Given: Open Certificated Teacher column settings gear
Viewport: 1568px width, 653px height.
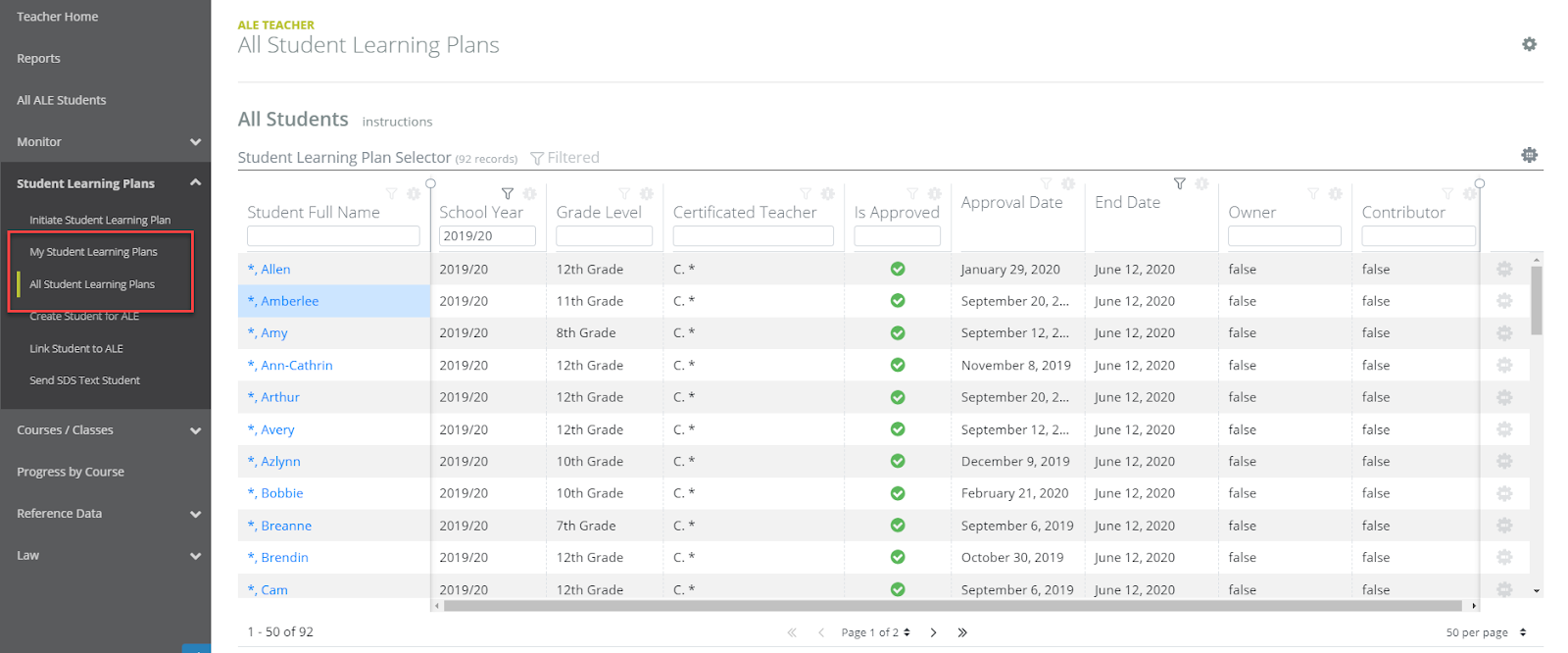Looking at the screenshot, I should [x=827, y=194].
